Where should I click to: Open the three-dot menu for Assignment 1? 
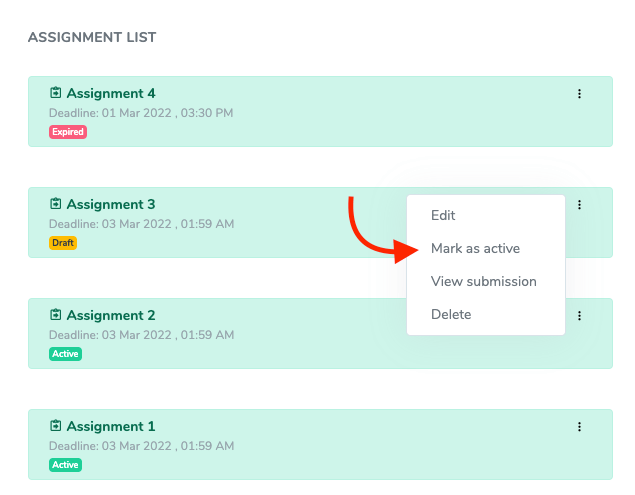pos(579,427)
